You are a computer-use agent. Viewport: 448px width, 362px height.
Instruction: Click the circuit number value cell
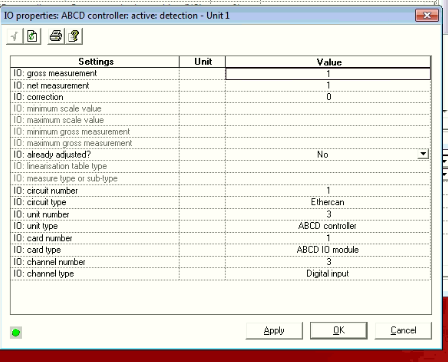[328, 191]
